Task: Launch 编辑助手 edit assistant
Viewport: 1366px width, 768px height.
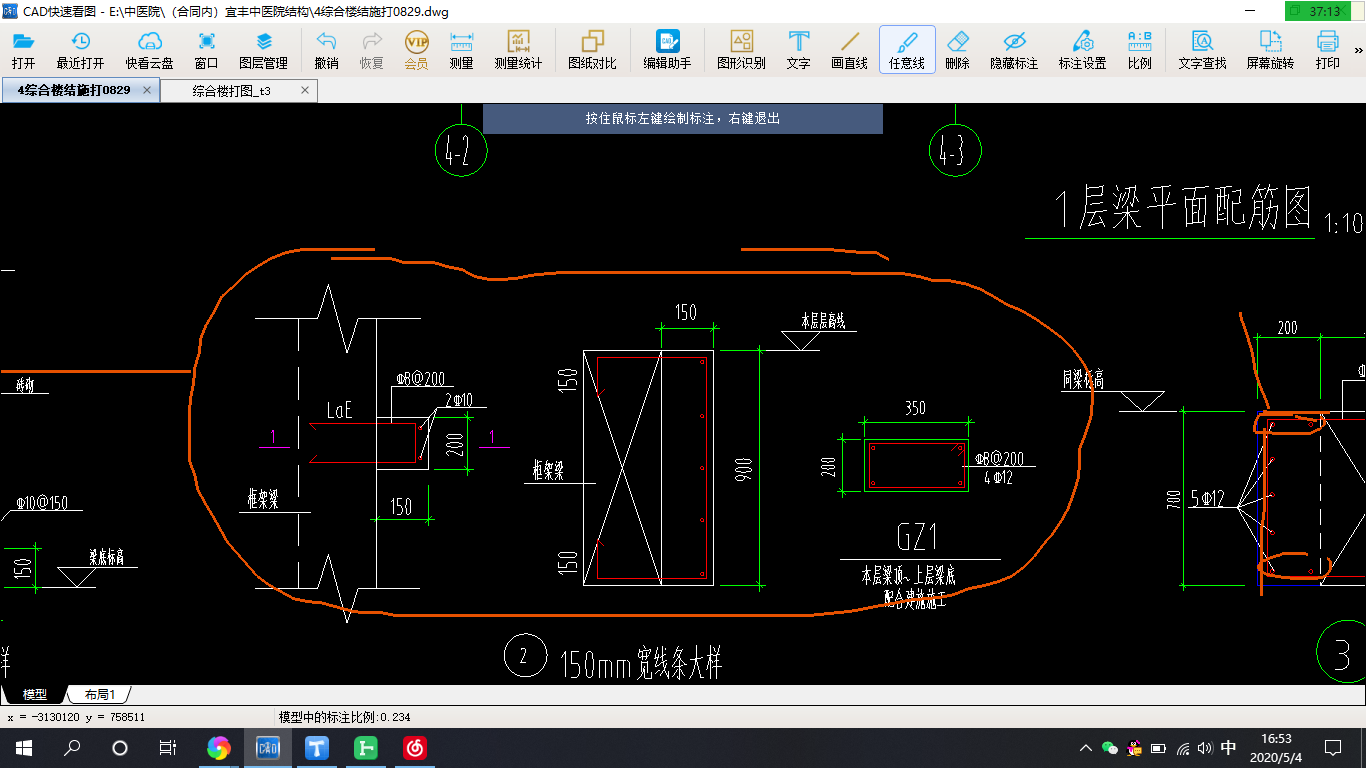Action: pos(667,50)
